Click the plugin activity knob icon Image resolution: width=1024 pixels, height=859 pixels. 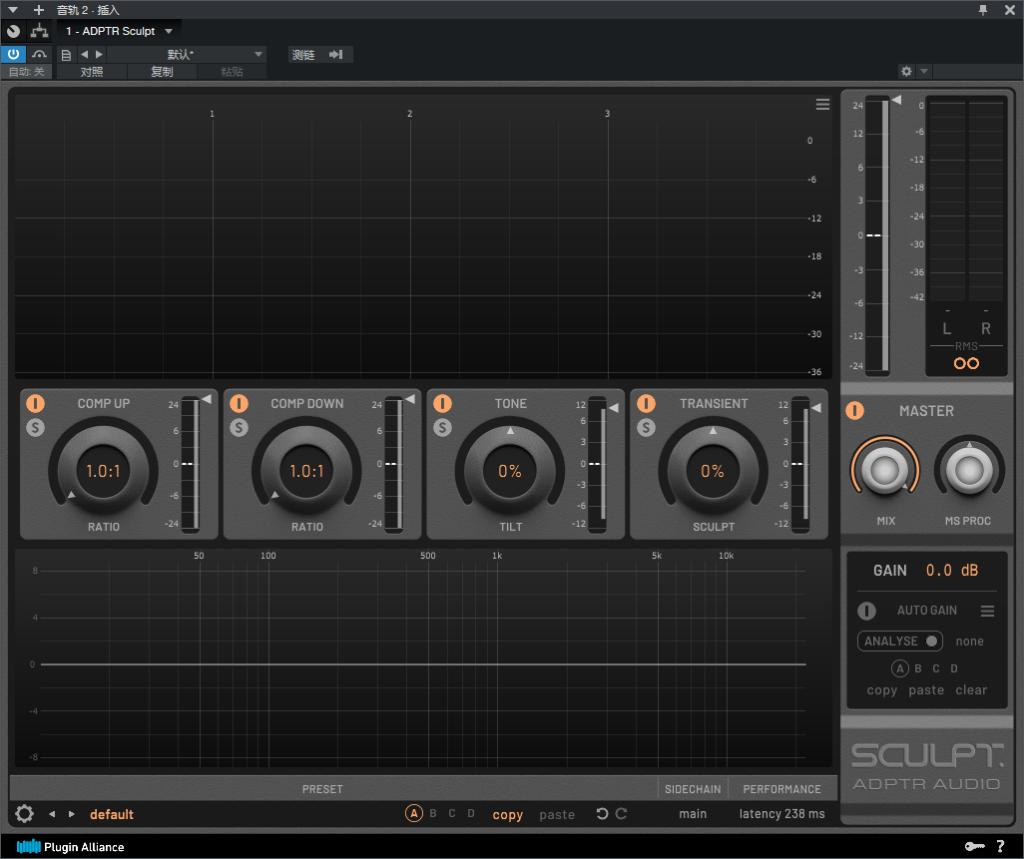click(13, 31)
